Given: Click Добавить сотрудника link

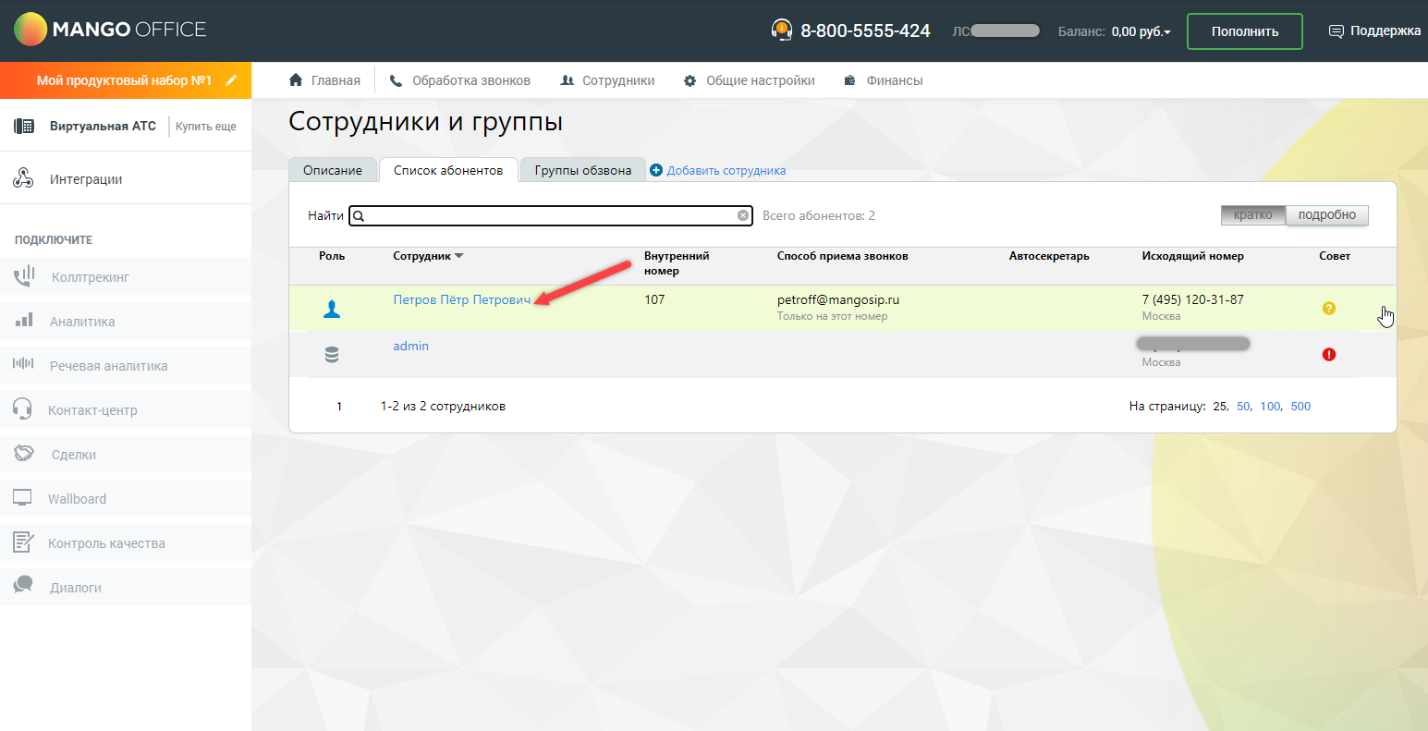Looking at the screenshot, I should 725,171.
